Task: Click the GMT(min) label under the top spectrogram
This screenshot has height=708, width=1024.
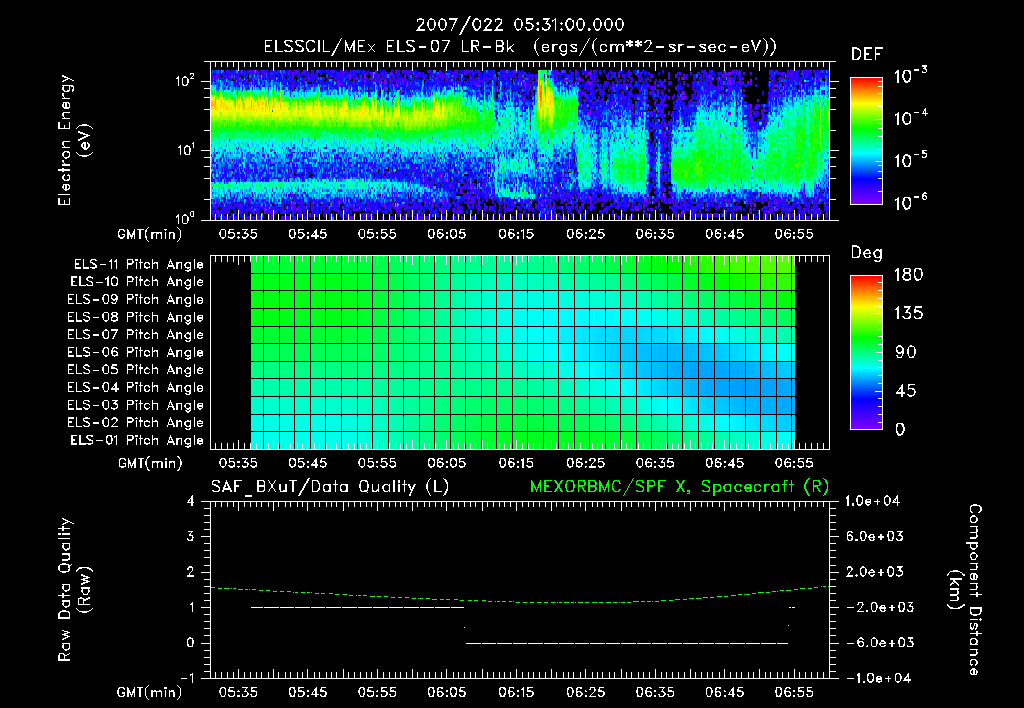Action: pos(150,234)
